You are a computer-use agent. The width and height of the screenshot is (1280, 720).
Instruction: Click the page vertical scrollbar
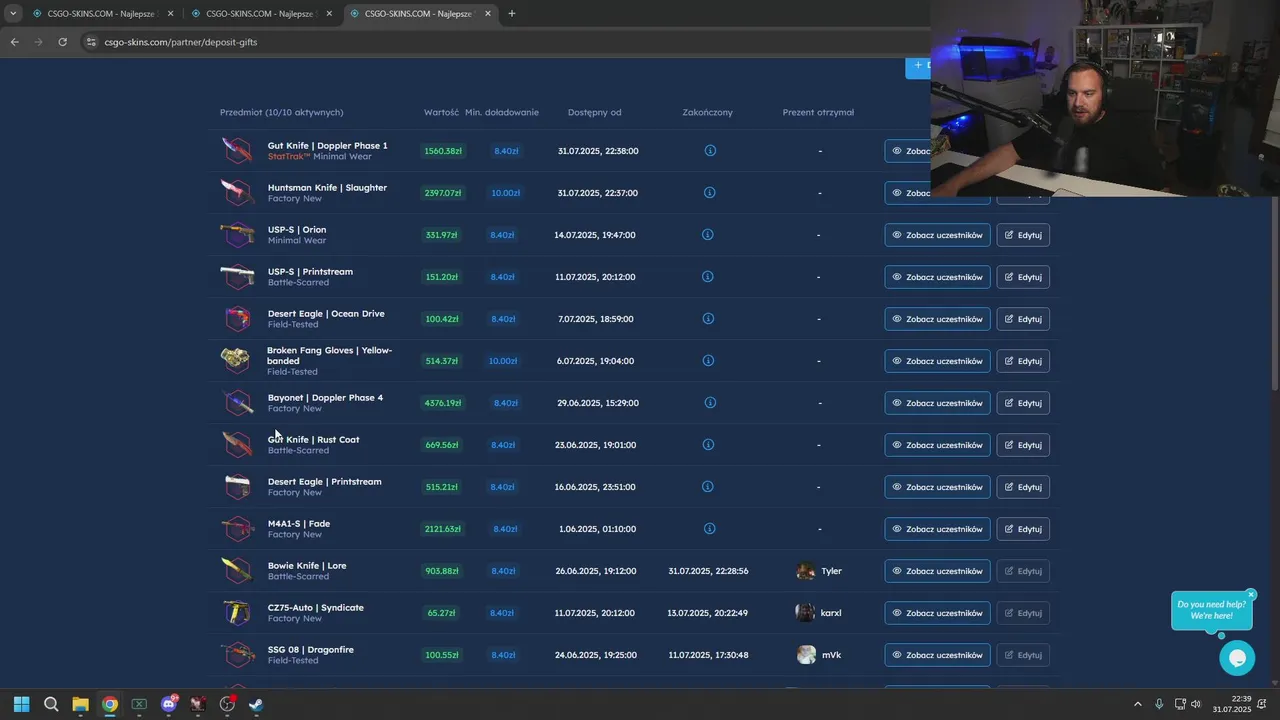point(1275,295)
